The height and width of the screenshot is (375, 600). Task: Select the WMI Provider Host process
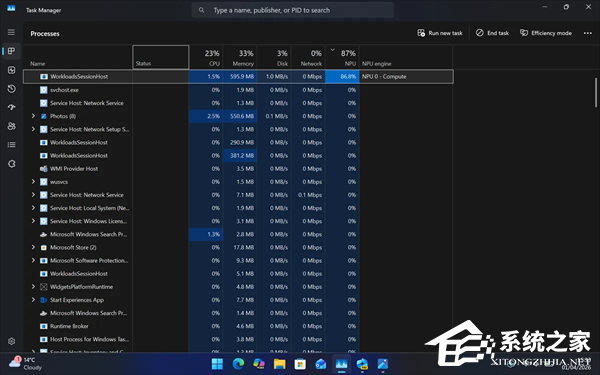pos(238,168)
